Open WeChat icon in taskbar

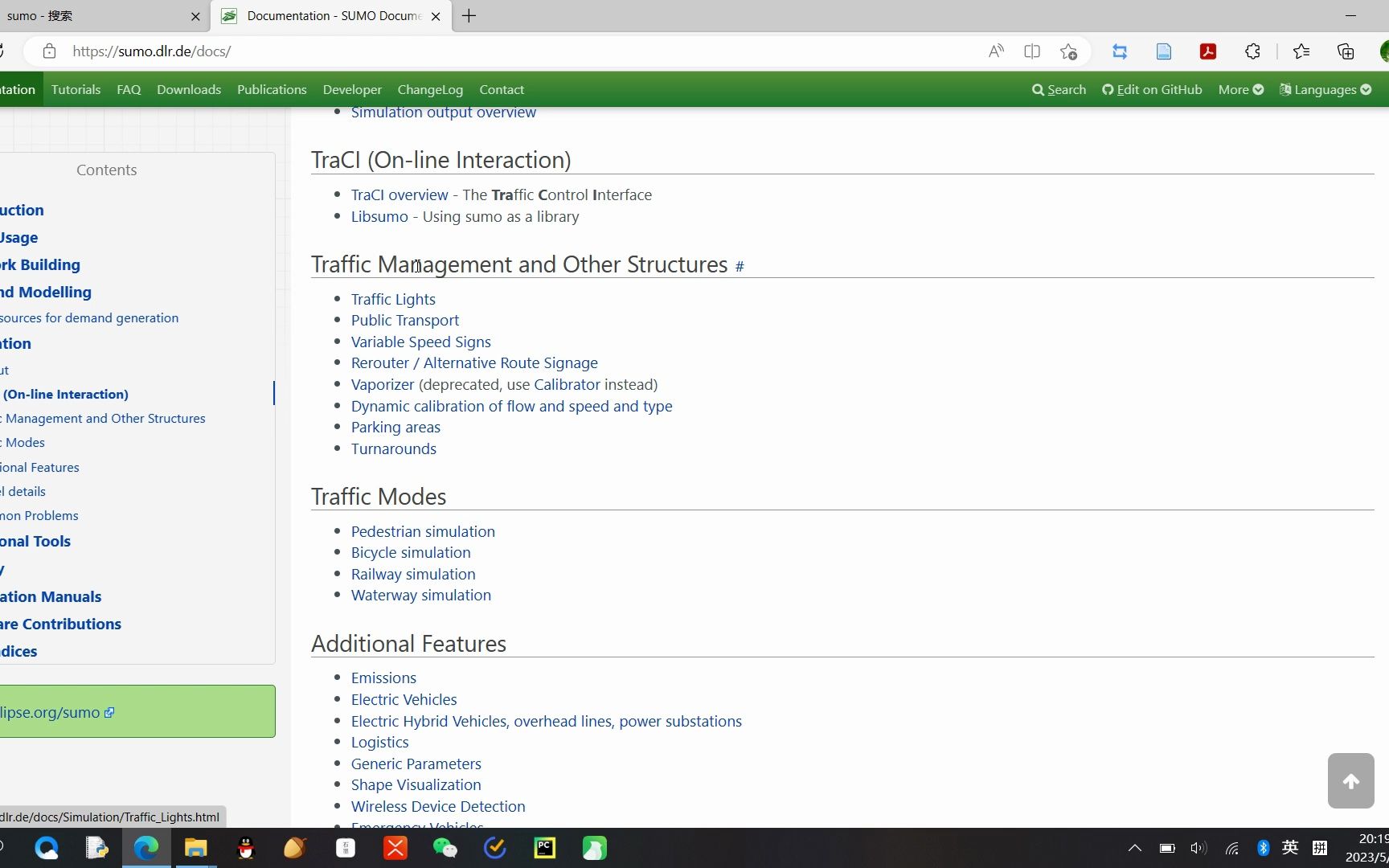445,848
